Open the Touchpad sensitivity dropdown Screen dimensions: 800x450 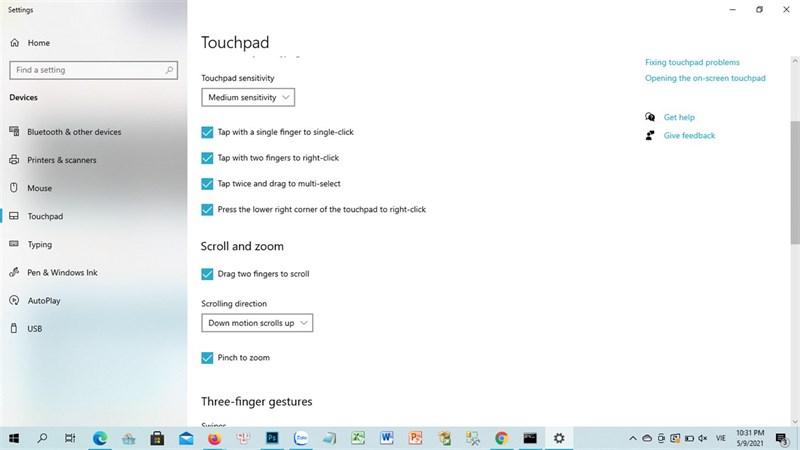click(x=248, y=97)
